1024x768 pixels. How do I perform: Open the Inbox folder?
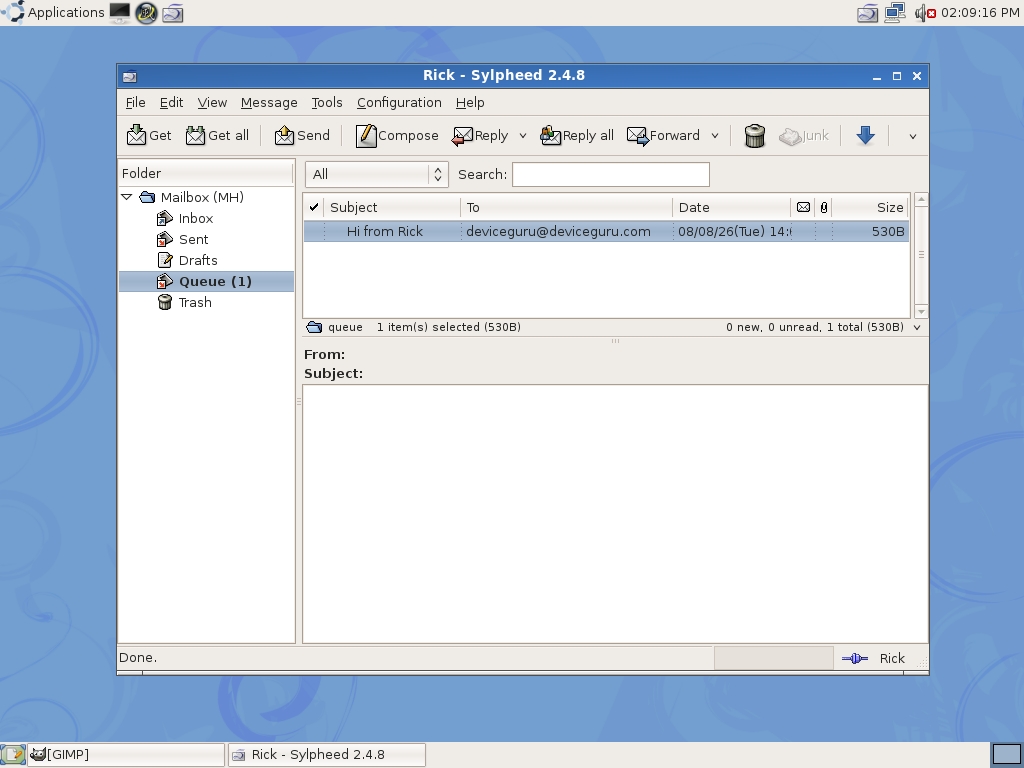(x=195, y=218)
